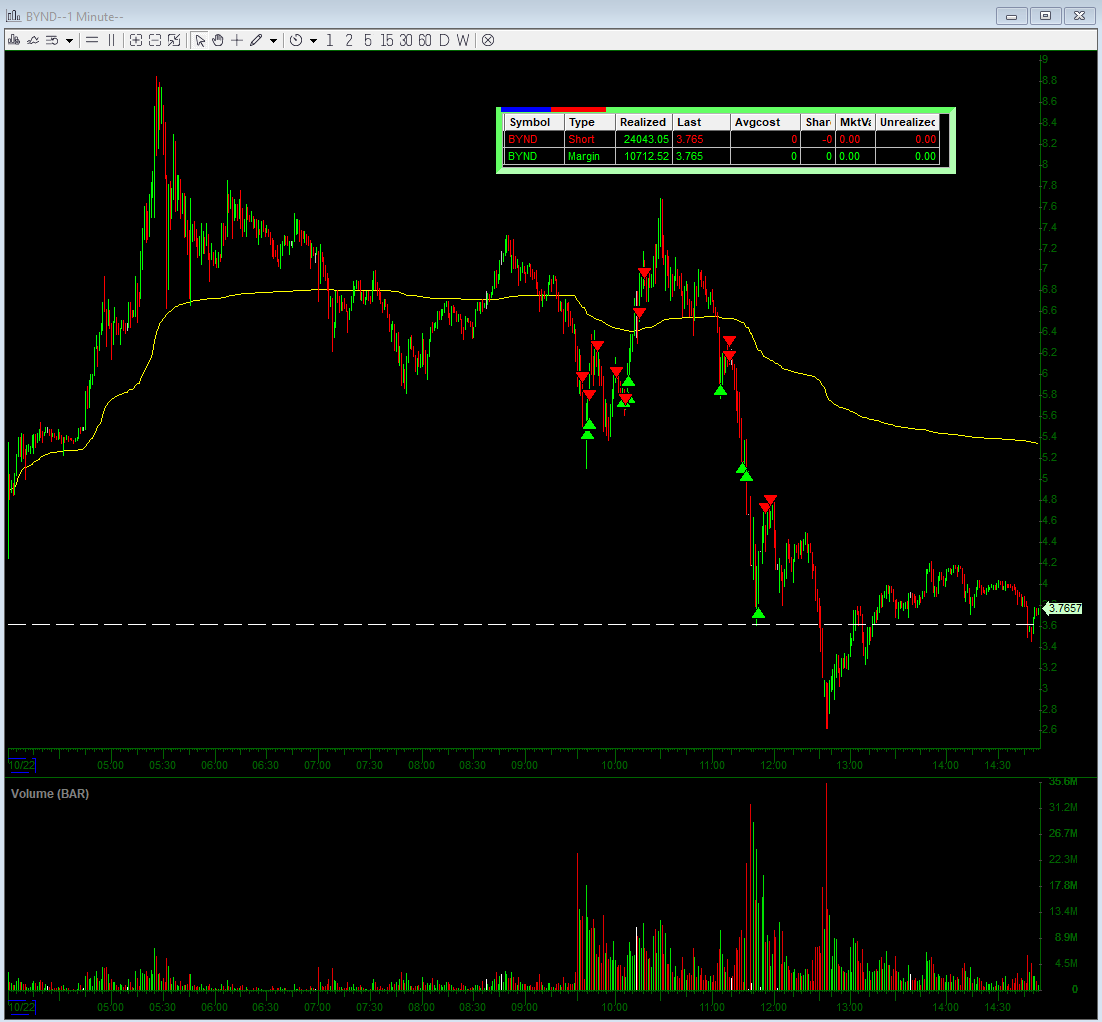Click the Avgcost column header
The width and height of the screenshot is (1102, 1022).
click(x=765, y=122)
